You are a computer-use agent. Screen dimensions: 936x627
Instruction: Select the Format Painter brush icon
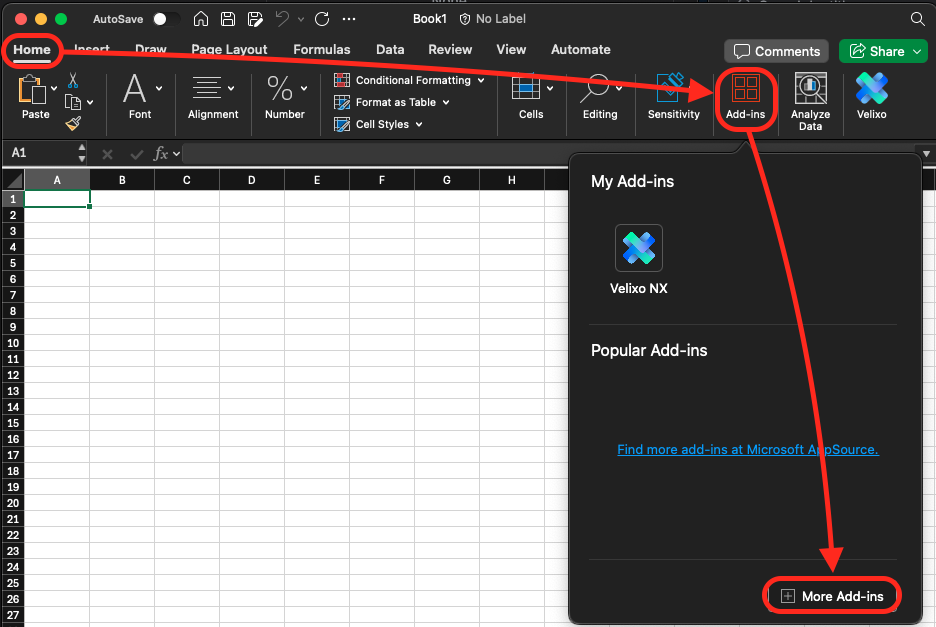pyautogui.click(x=73, y=123)
